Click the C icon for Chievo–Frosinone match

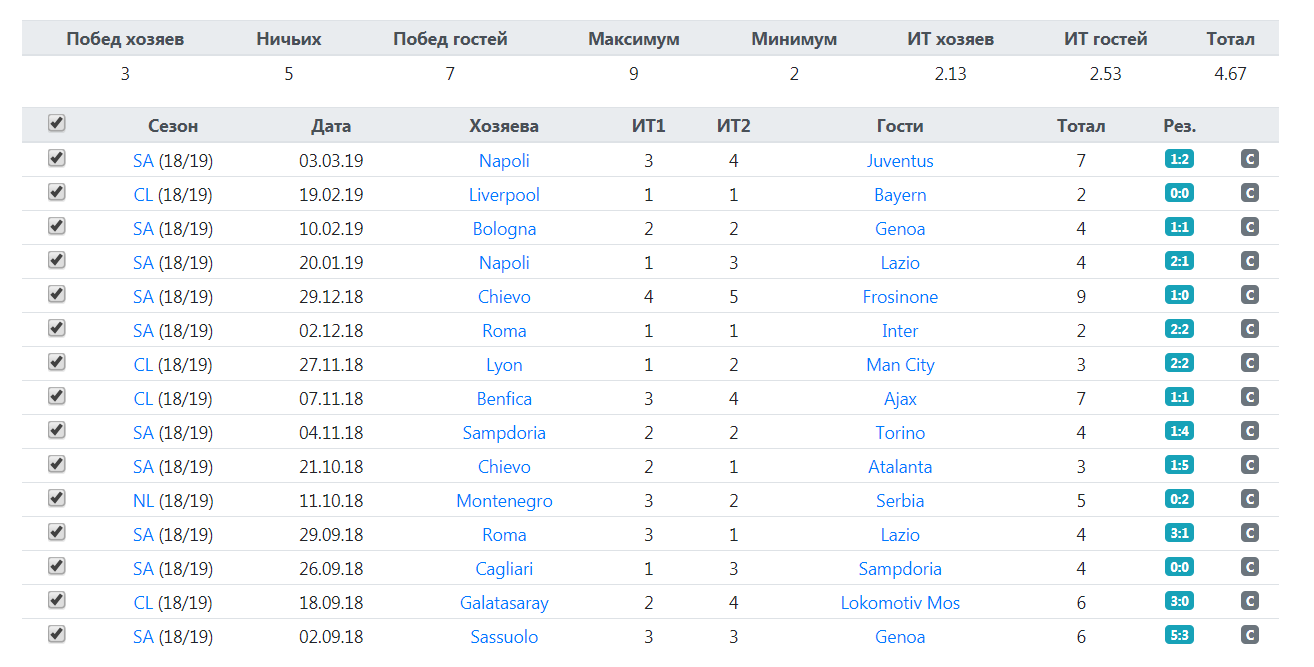[1249, 295]
